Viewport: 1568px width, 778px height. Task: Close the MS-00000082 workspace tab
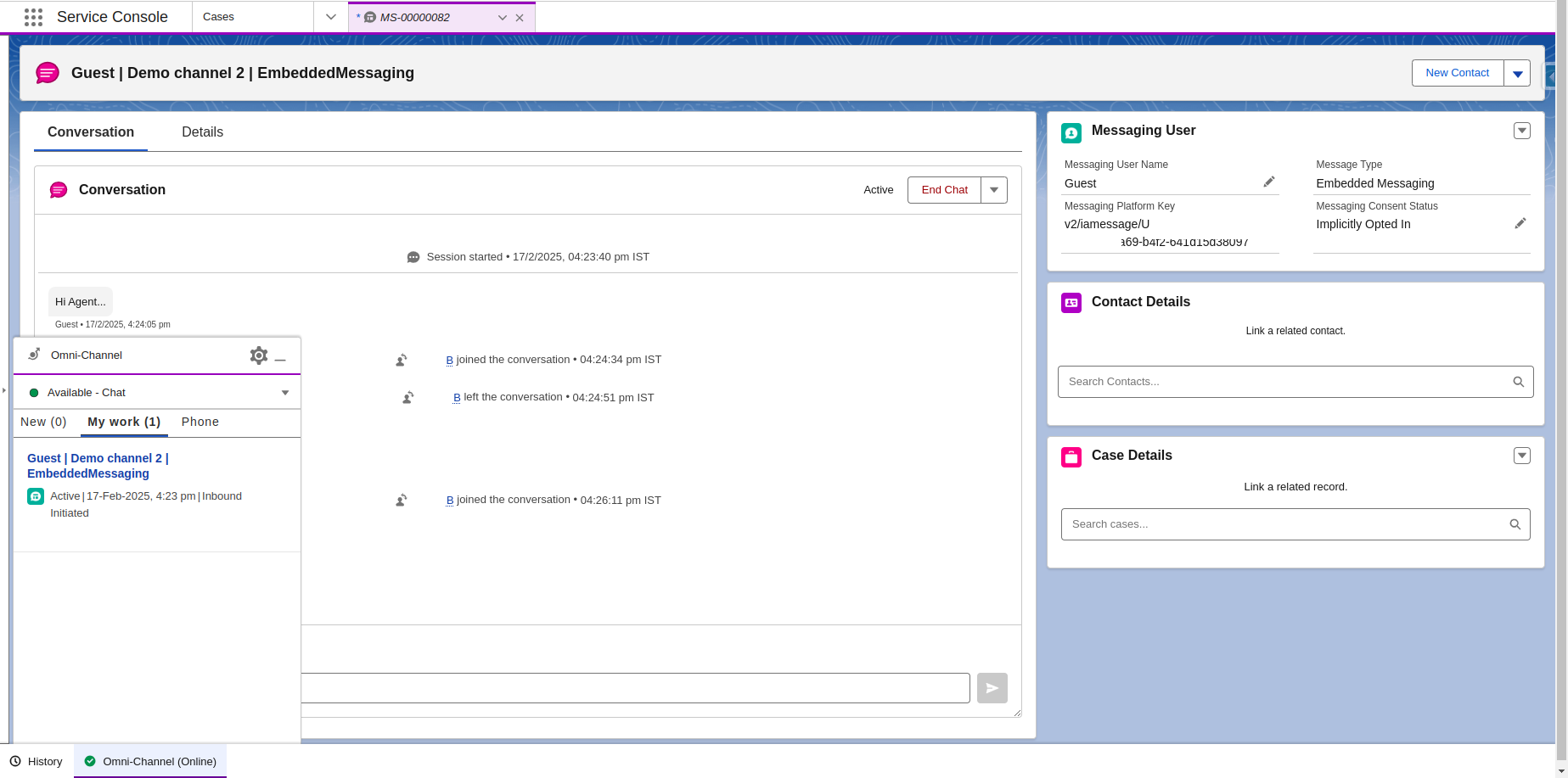(520, 18)
